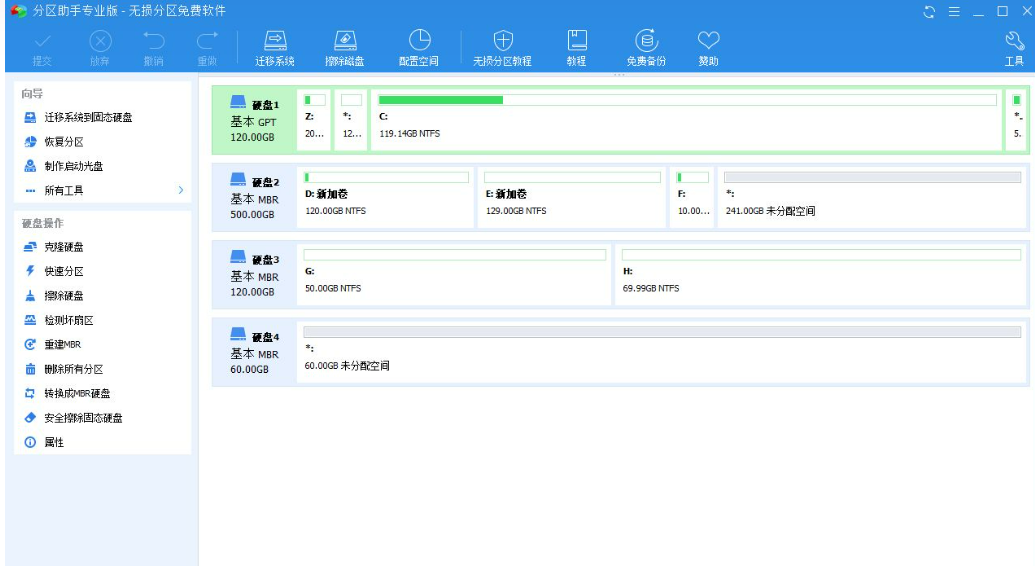
Task: Open the 工具 wrench icon
Action: pyautogui.click(x=1013, y=41)
